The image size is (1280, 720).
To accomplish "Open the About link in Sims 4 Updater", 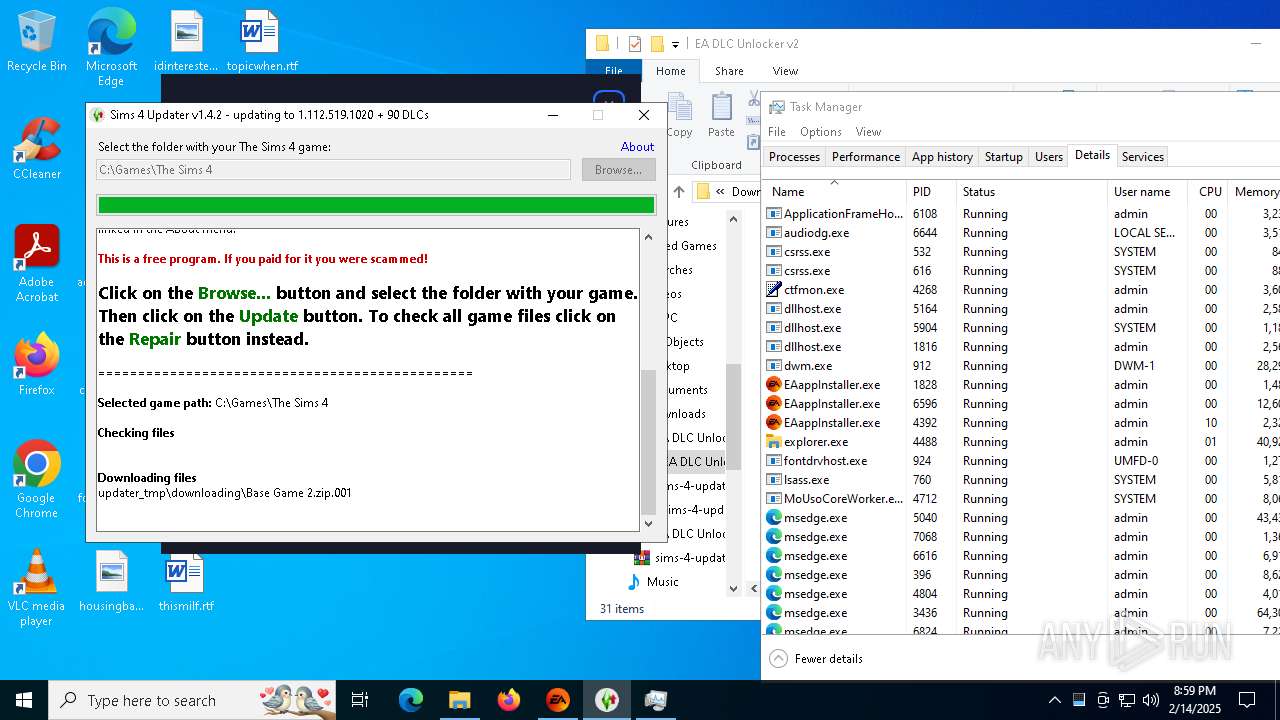I will click(x=637, y=147).
